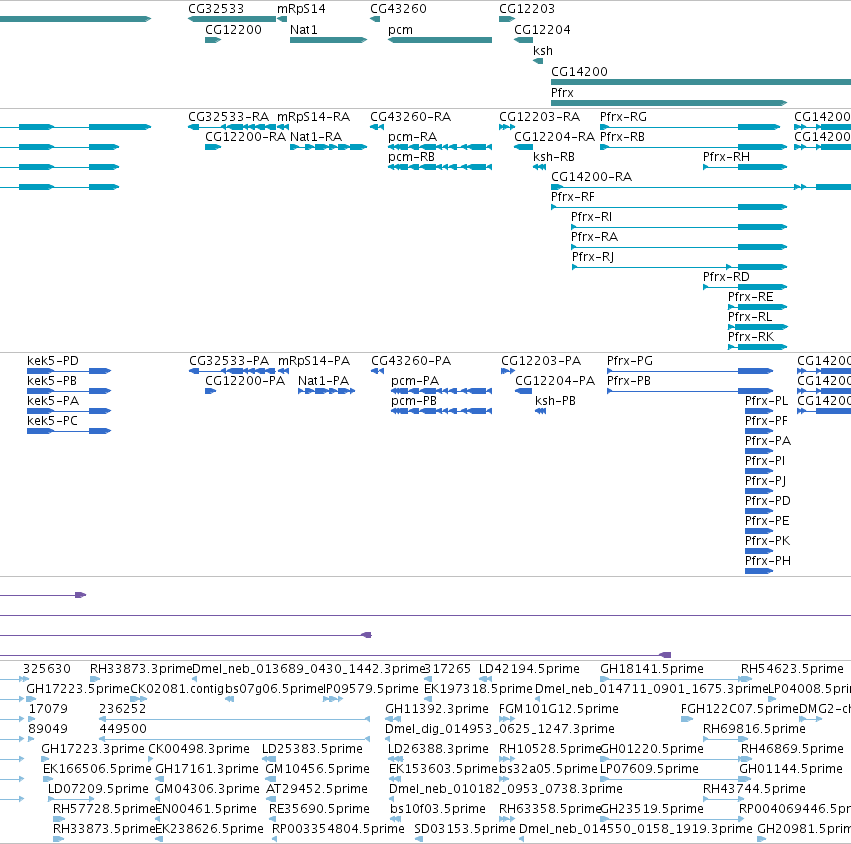
Task: Select the Pfrx-PB protein label
Action: coord(629,381)
